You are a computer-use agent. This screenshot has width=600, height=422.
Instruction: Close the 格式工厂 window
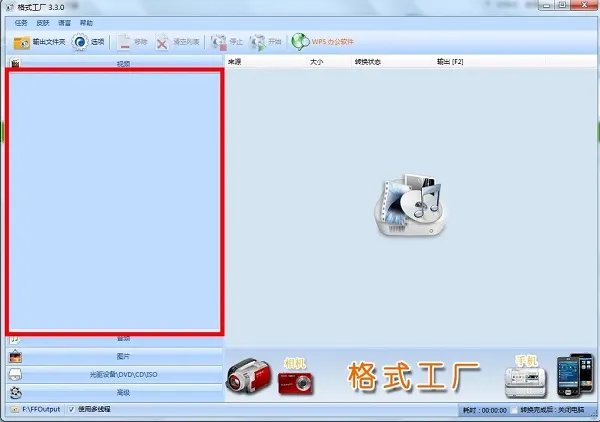[584, 5]
